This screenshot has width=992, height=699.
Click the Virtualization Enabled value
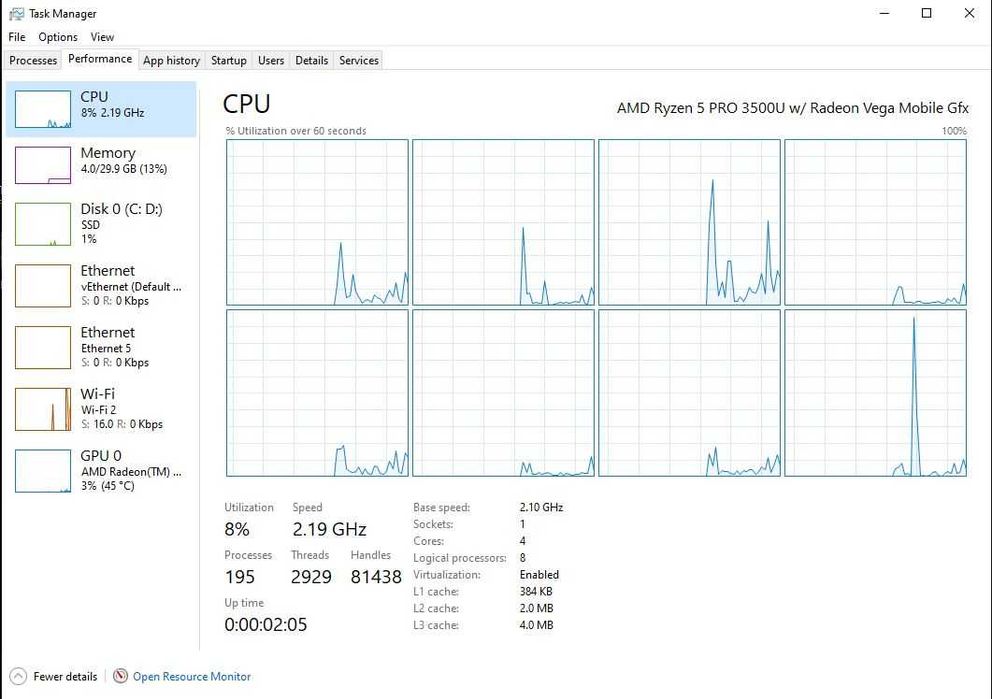tap(539, 574)
